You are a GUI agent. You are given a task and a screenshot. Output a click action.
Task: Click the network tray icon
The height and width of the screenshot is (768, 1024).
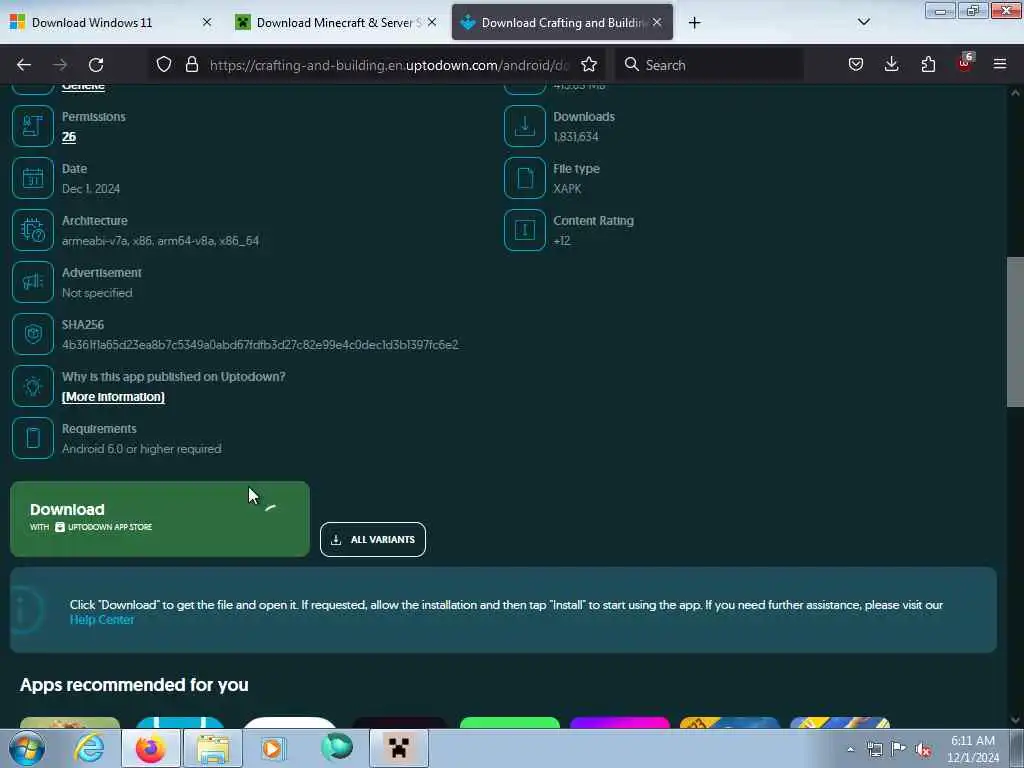(874, 750)
